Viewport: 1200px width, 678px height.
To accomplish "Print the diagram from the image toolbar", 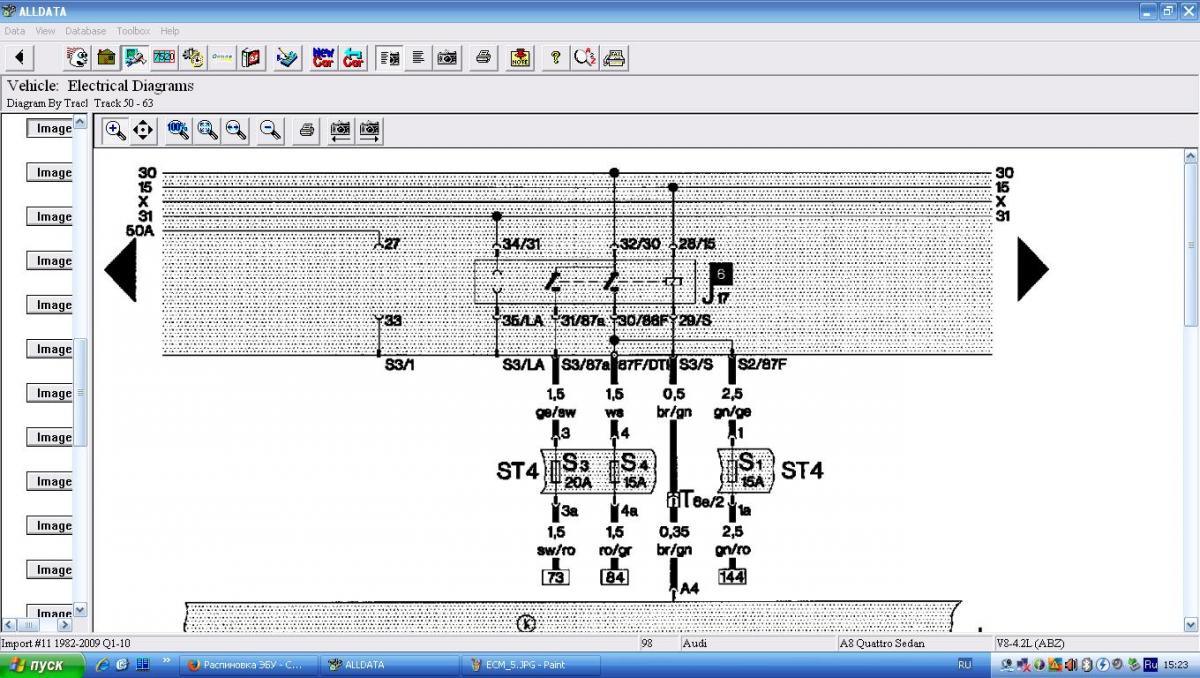I will (307, 130).
